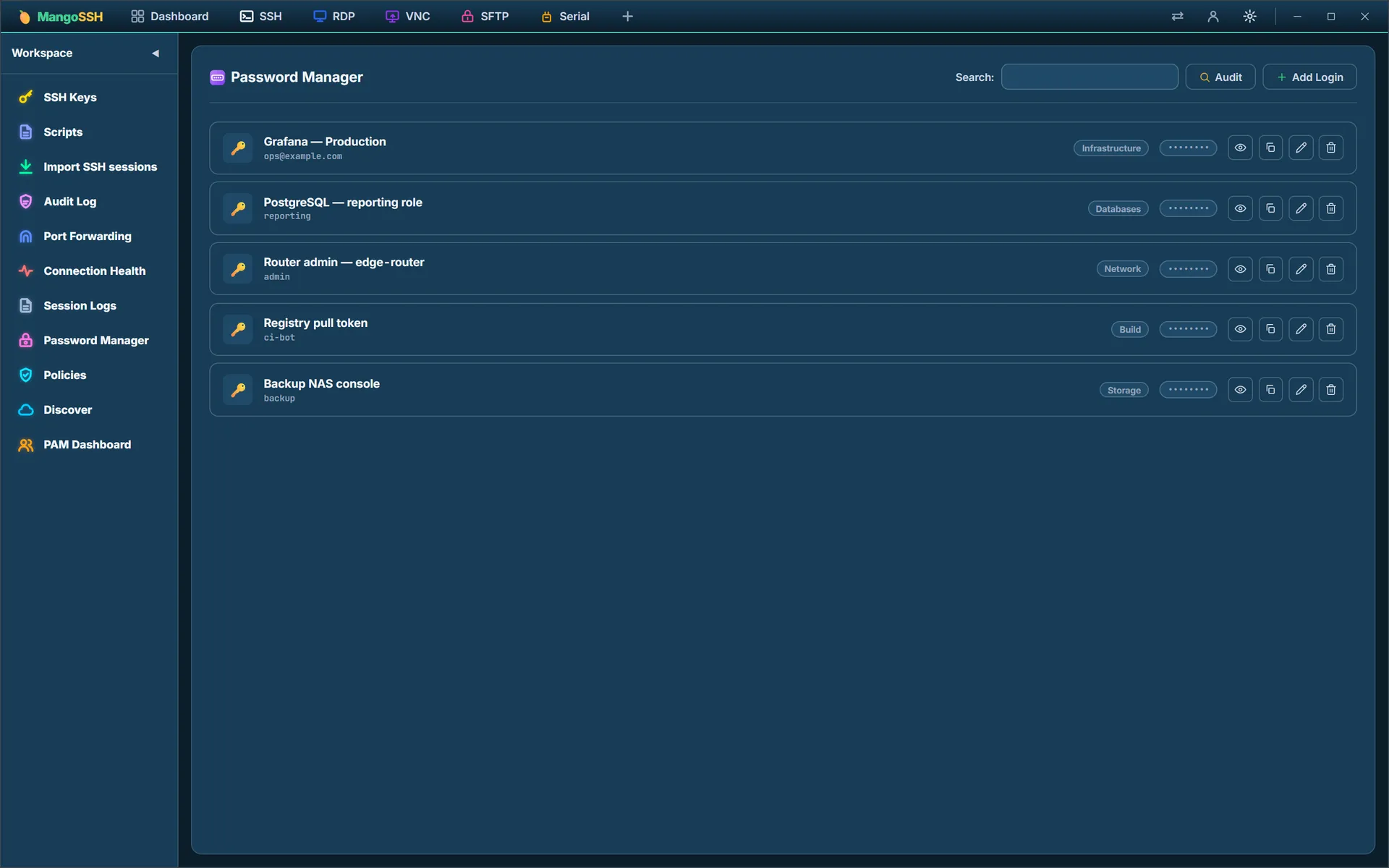The width and height of the screenshot is (1389, 868).
Task: Click the masked password of Router admin
Action: (1188, 269)
